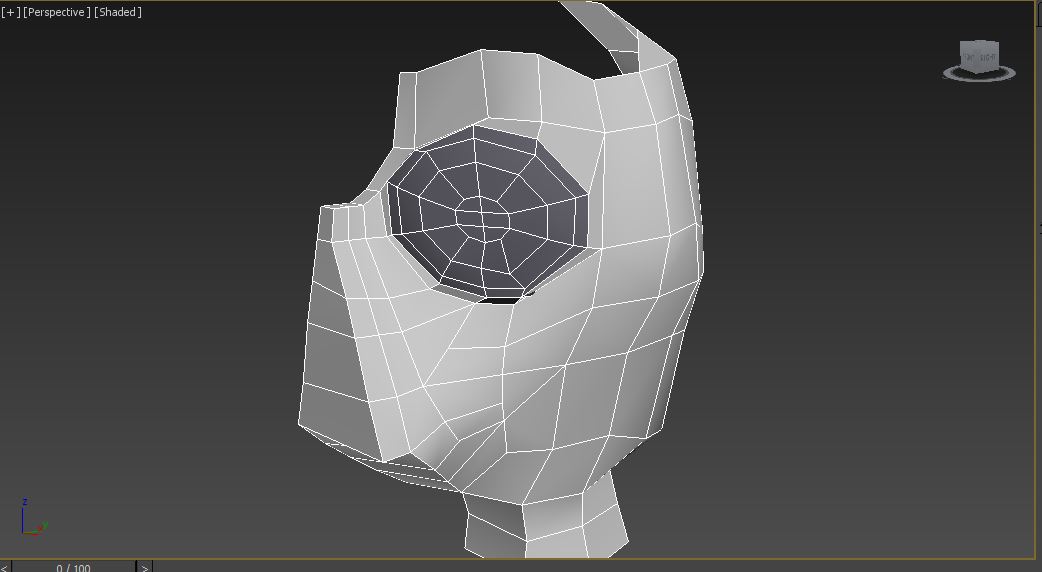Viewport: 1042px width, 572px height.
Task: Click the ViewCube cube to reorient view
Action: (978, 57)
